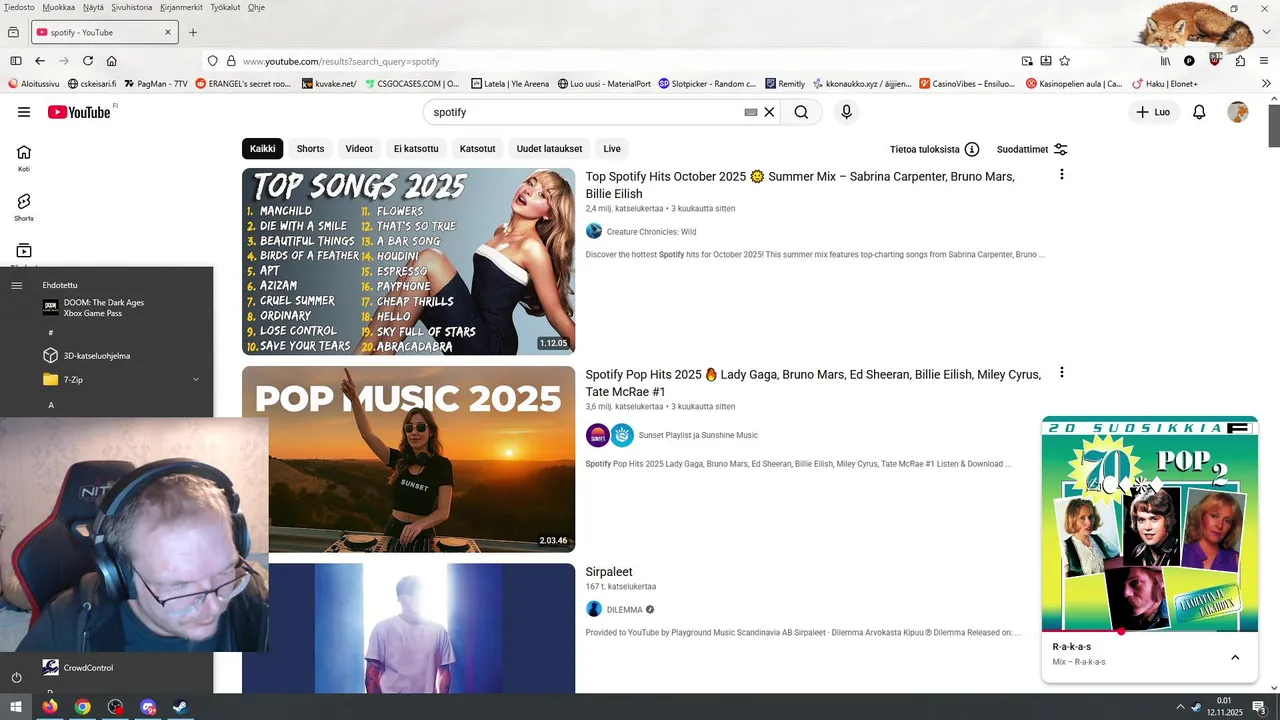Viewport: 1280px width, 720px height.
Task: Select the Videot filter chip
Action: coord(359,149)
